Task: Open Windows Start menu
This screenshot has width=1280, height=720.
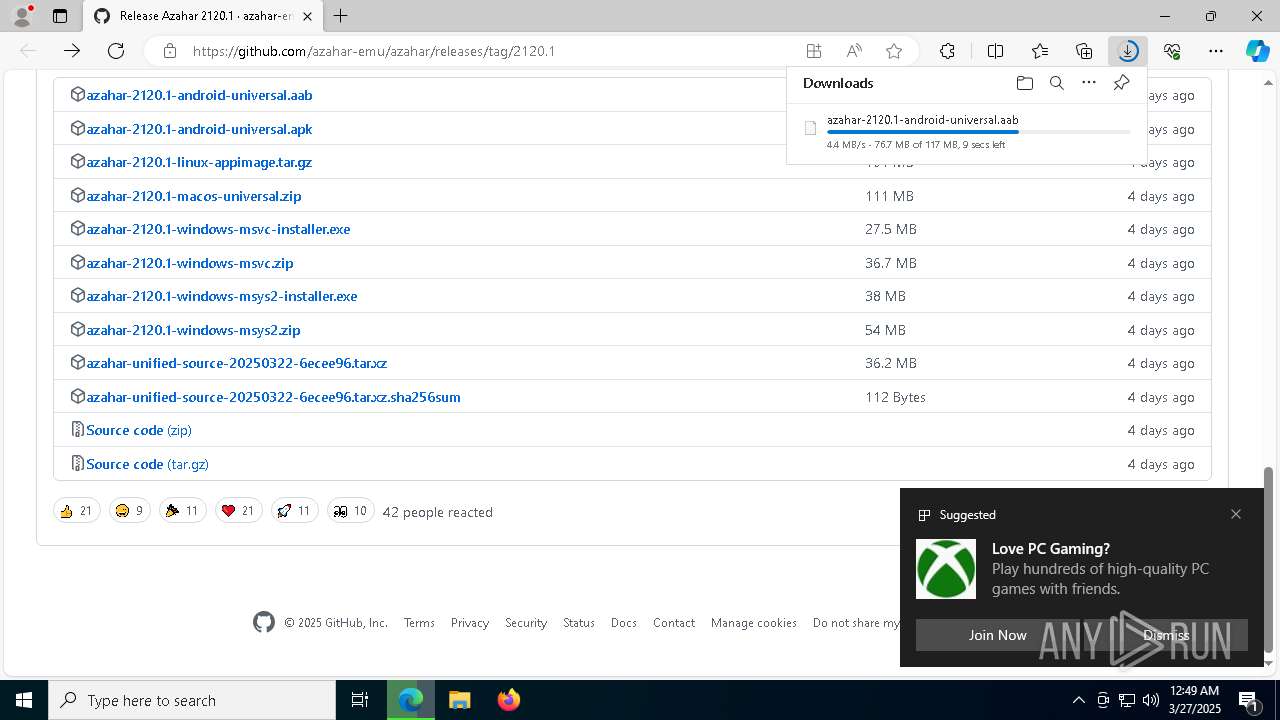Action: [24, 700]
